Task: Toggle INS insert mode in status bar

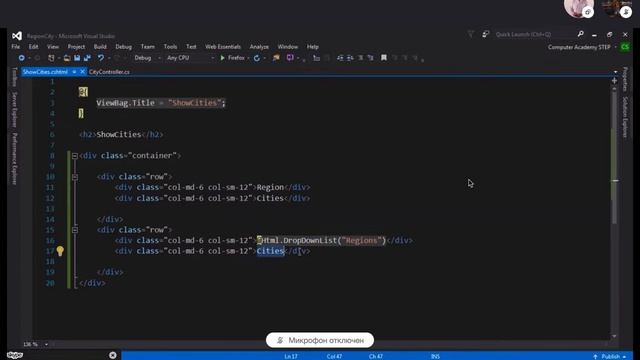Action: (436, 356)
